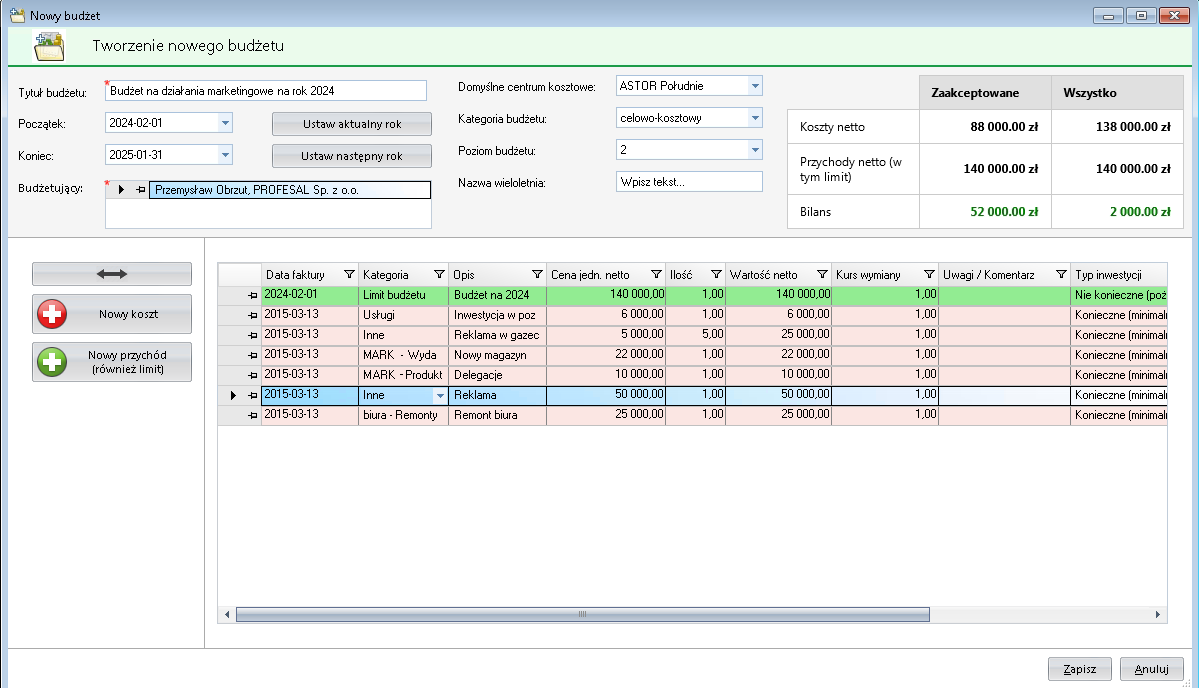This screenshot has width=1199, height=688.
Task: Open filter icon on Uwagi / Komentarz column
Action: coord(1061,274)
